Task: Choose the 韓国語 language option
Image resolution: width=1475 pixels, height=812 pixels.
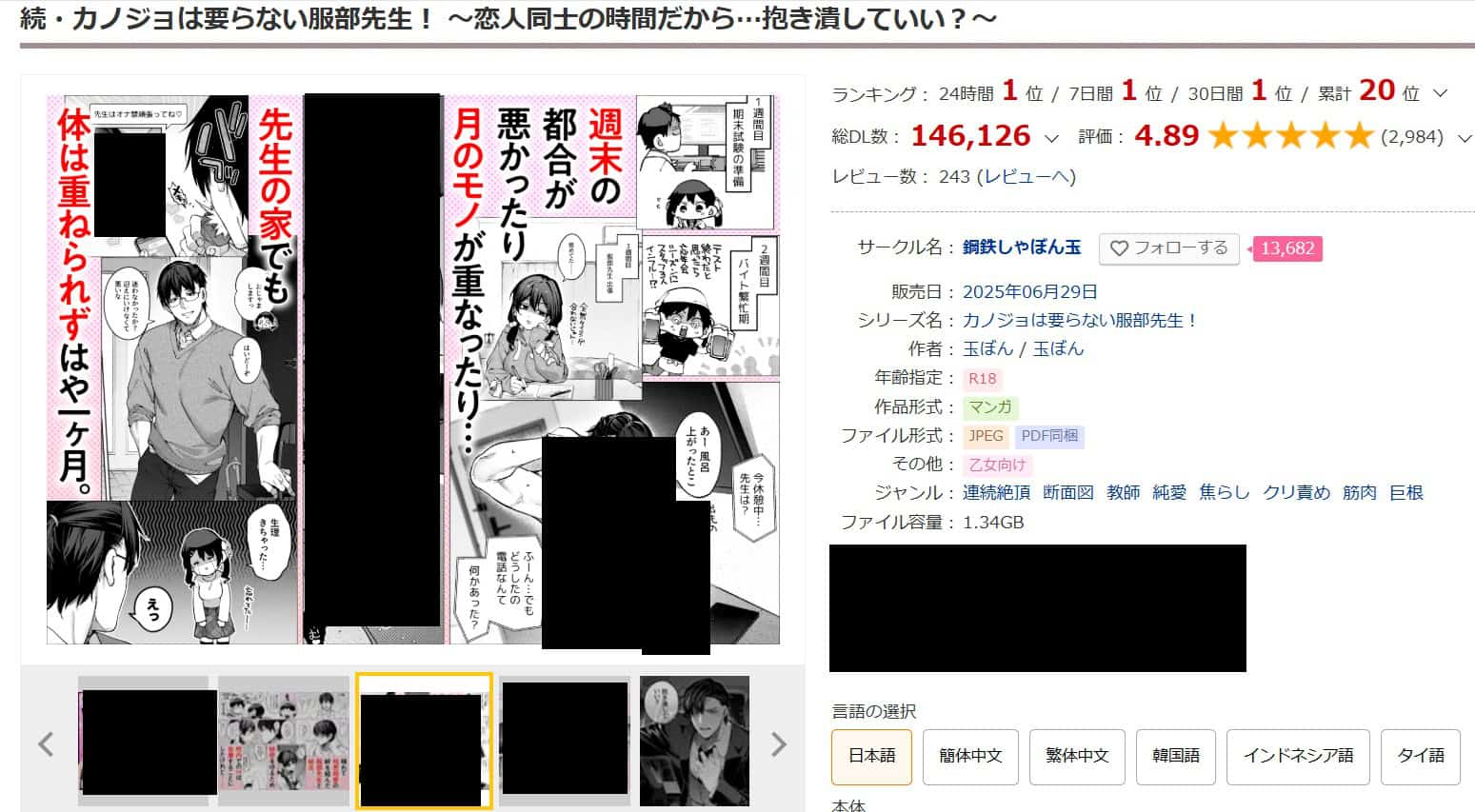Action: coord(1175,756)
